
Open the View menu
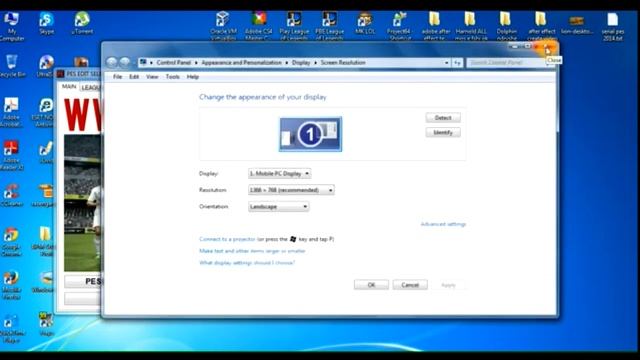click(152, 77)
